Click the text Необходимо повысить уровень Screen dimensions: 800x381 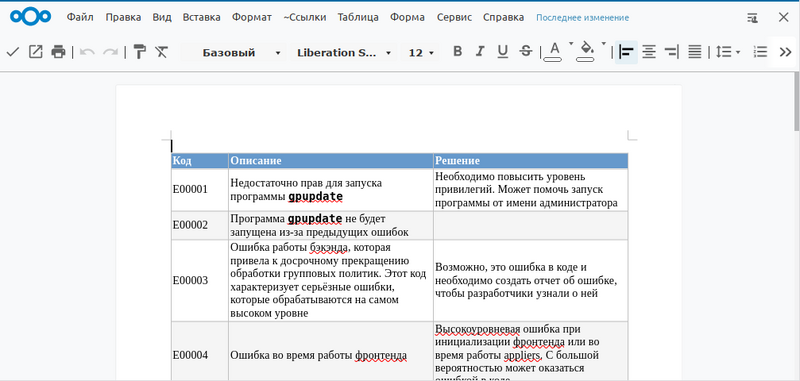coord(511,176)
